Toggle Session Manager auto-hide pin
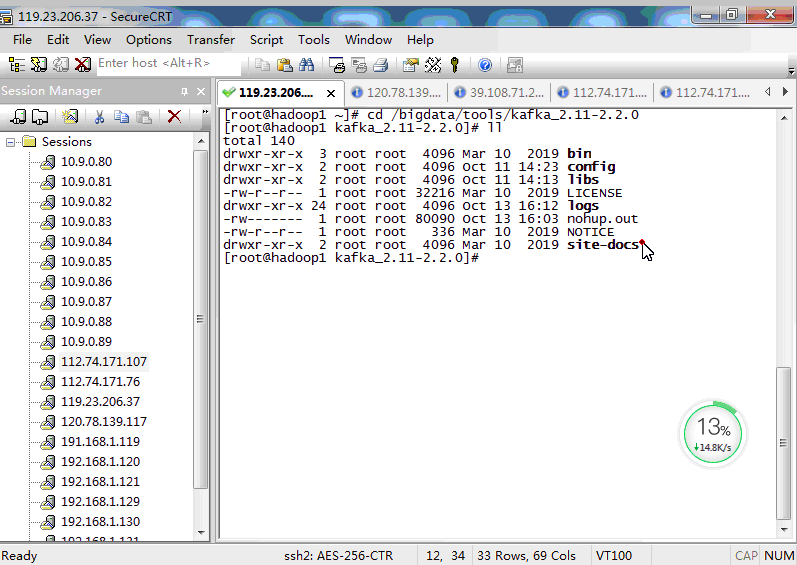The height and width of the screenshot is (565, 797). (185, 91)
